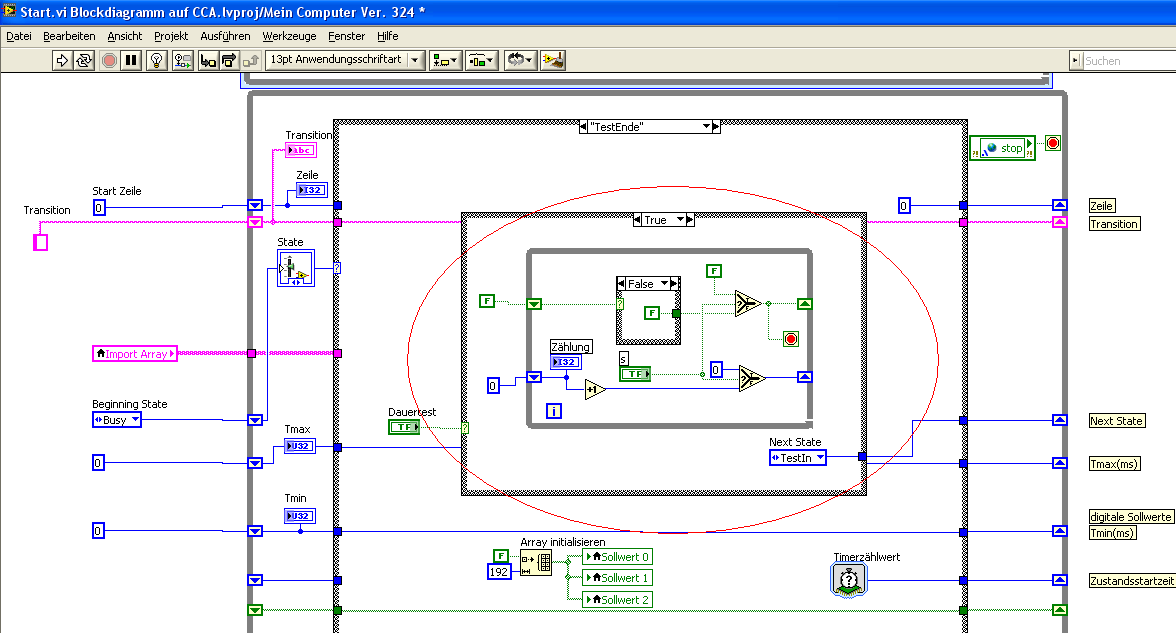Screen dimensions: 1176x633
Task: Select the Timerzählwert stopwatch VI icon
Action: point(847,580)
